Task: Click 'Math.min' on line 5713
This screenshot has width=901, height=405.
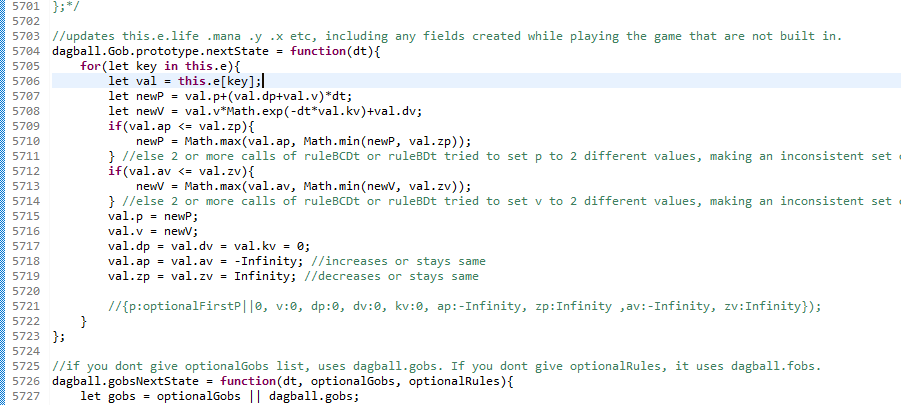Action: (x=332, y=186)
